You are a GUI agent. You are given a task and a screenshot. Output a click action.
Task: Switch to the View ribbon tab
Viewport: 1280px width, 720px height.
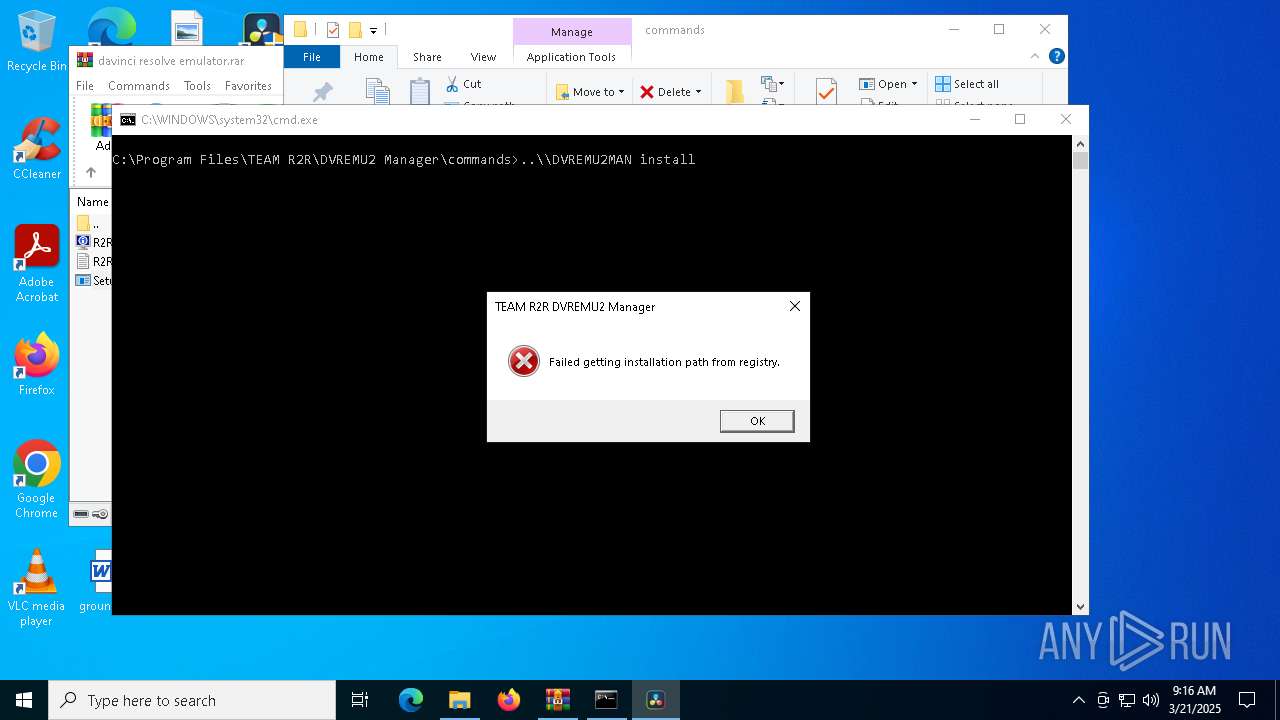pyautogui.click(x=483, y=57)
